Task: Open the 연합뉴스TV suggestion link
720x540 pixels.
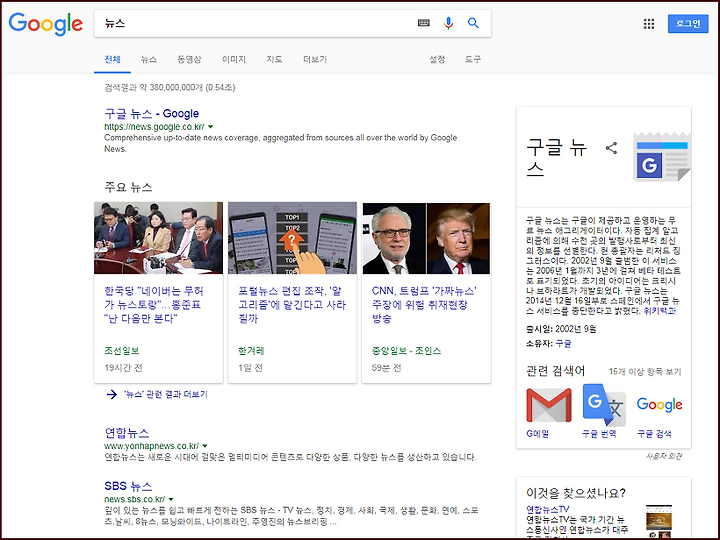Action: point(548,509)
